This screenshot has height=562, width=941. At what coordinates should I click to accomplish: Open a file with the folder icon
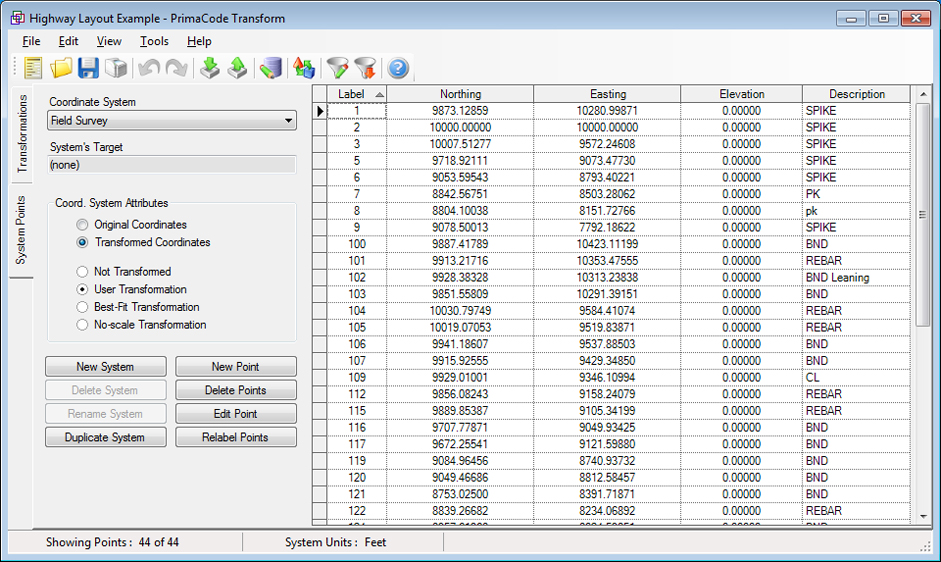pos(61,68)
